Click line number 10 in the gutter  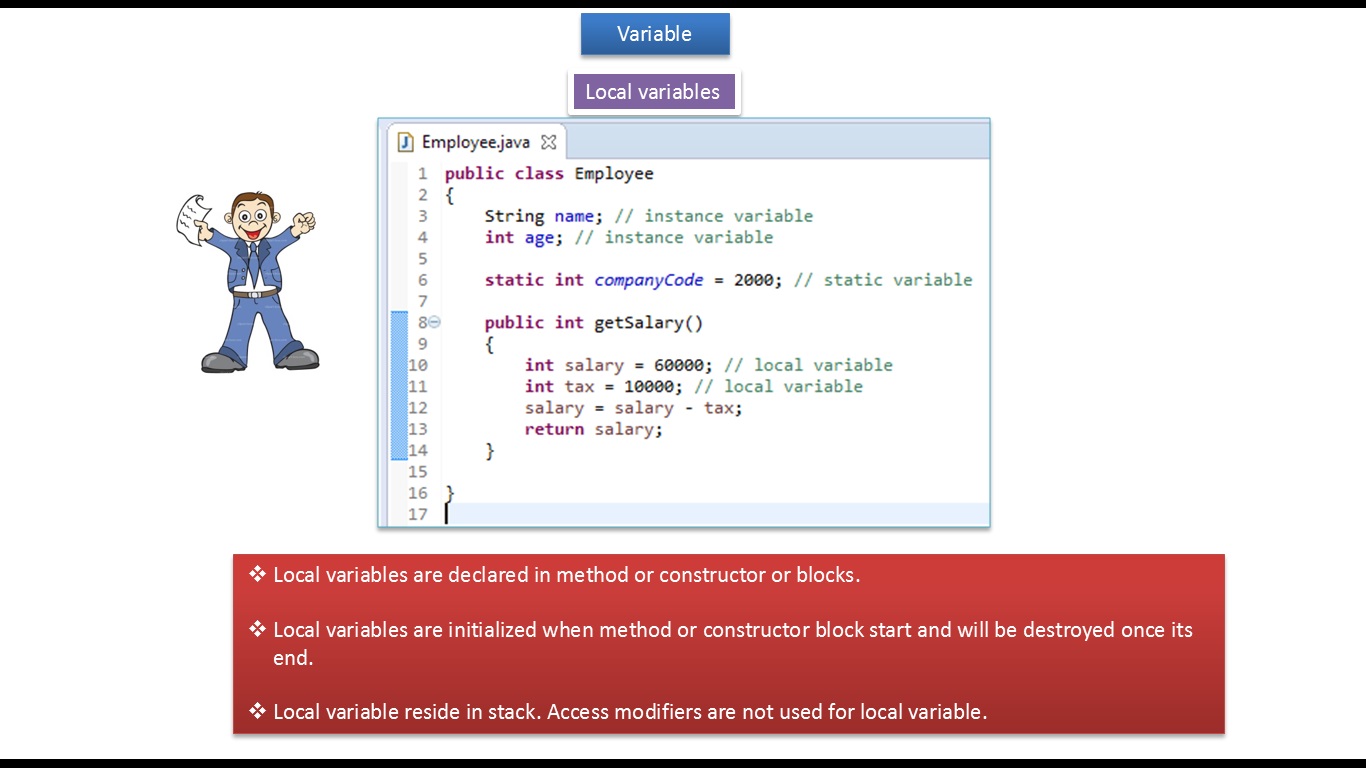(418, 365)
